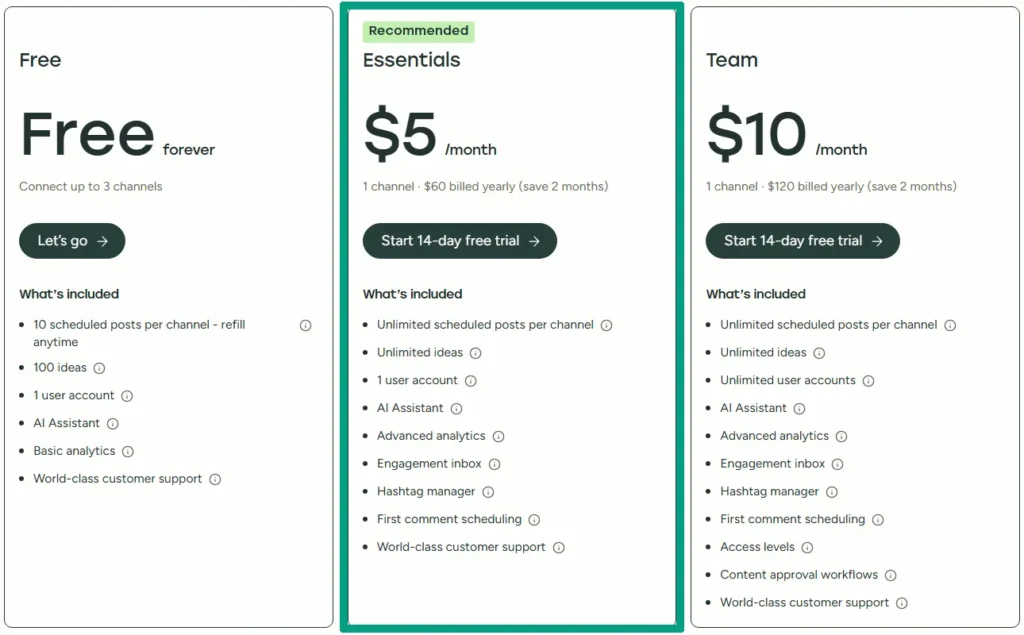Click the 'Recommended' badge above Essentials
Image resolution: width=1024 pixels, height=635 pixels.
pyautogui.click(x=417, y=30)
